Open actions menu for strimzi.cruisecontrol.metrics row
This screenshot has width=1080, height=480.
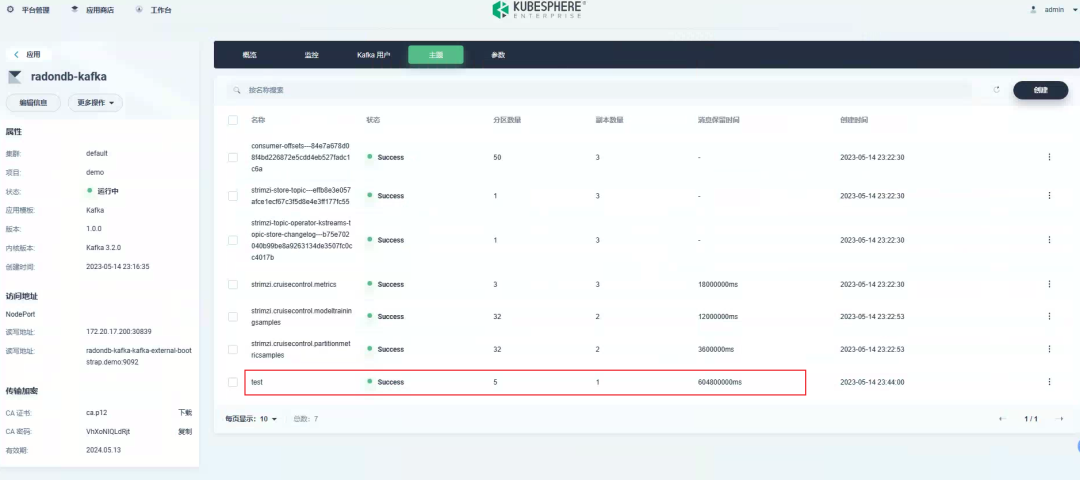coord(1049,284)
